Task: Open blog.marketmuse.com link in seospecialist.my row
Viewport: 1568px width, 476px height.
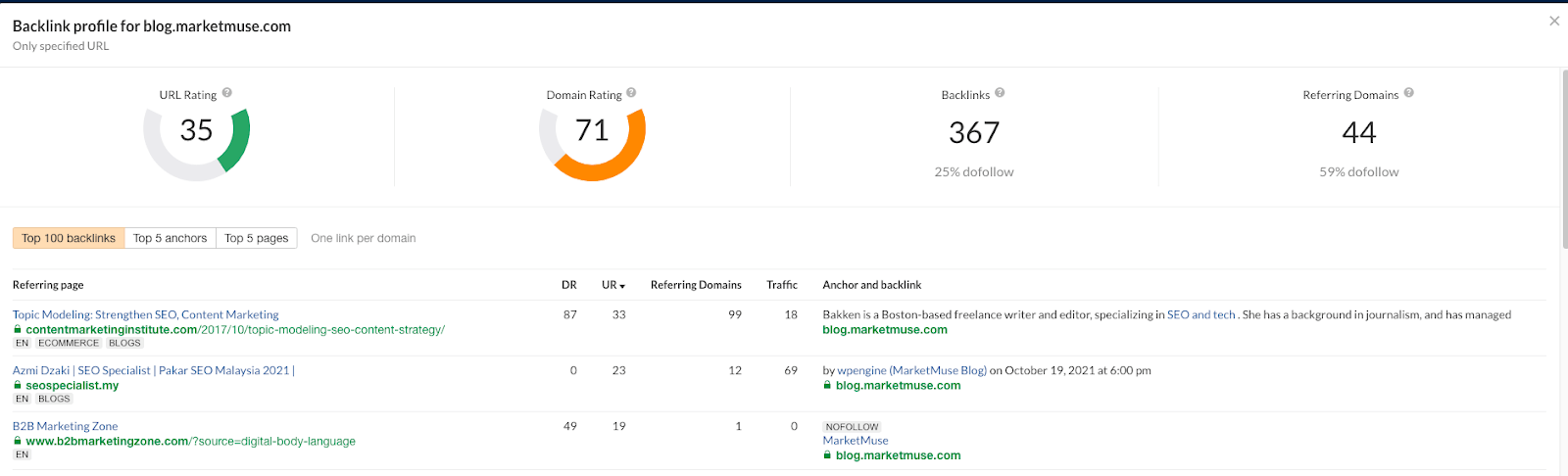Action: tap(899, 386)
